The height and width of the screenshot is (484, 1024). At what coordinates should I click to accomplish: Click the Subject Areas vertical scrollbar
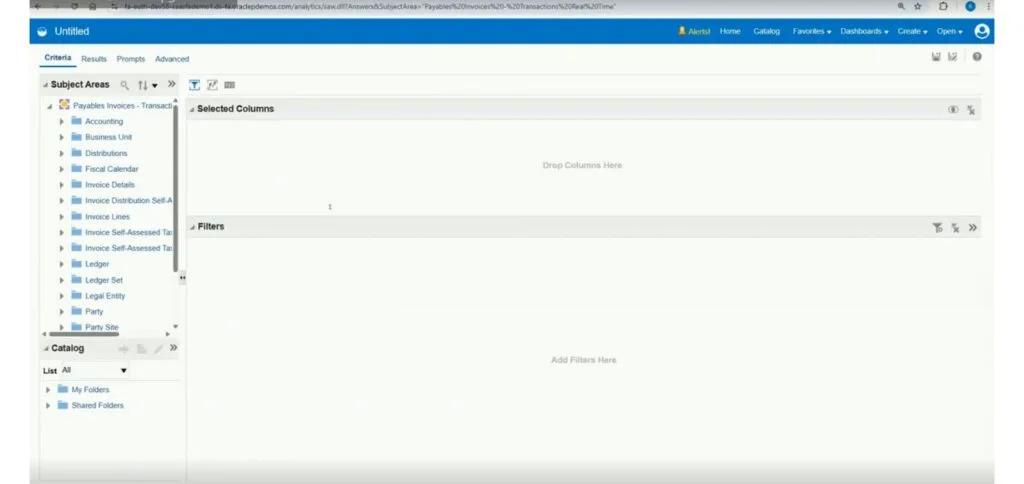(175, 187)
